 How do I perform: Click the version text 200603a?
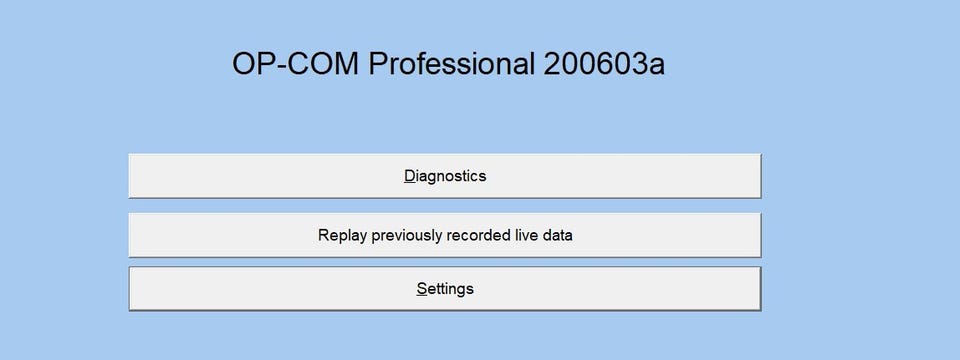point(604,64)
